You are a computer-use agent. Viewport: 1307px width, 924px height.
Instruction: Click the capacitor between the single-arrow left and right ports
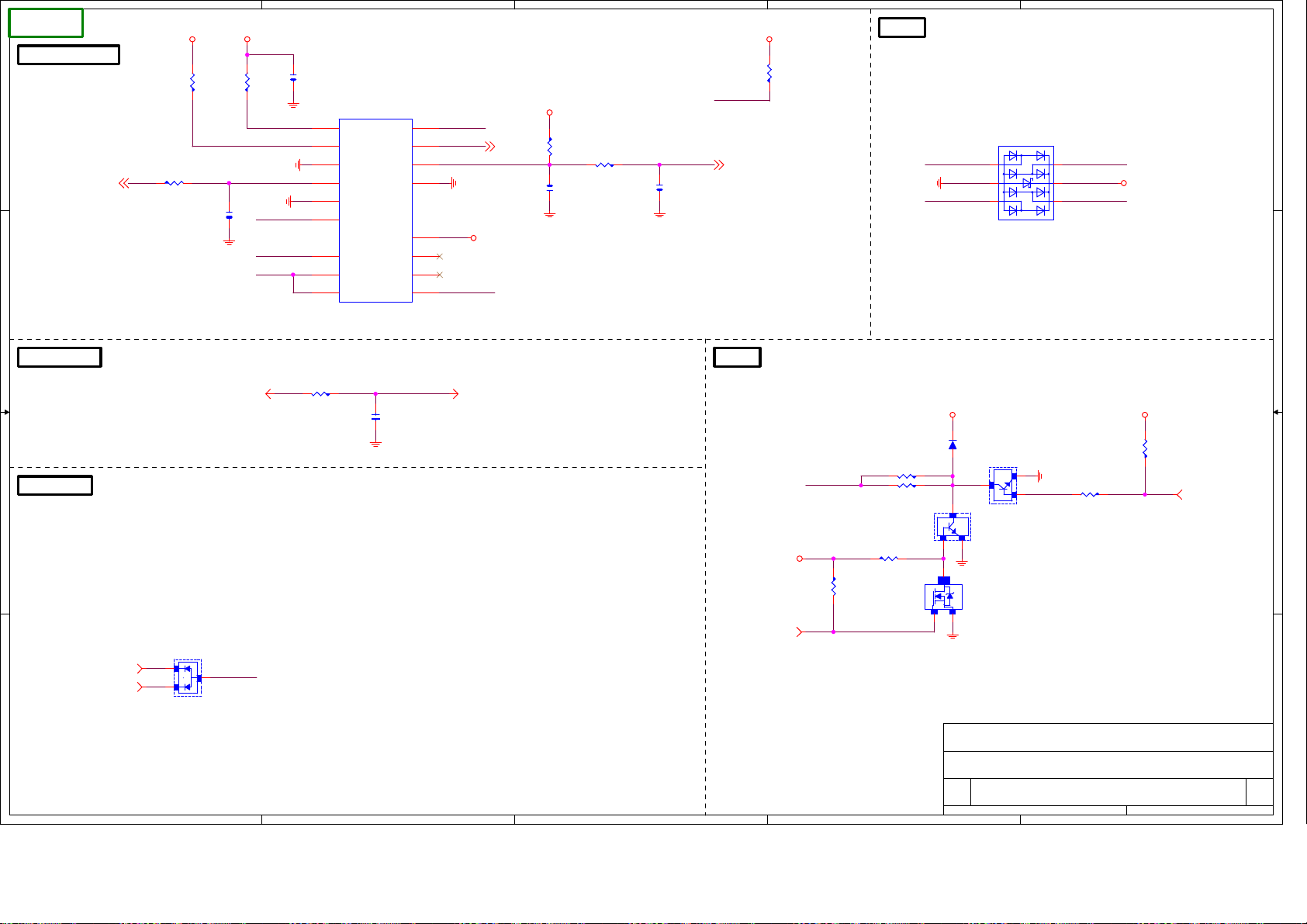pos(375,417)
